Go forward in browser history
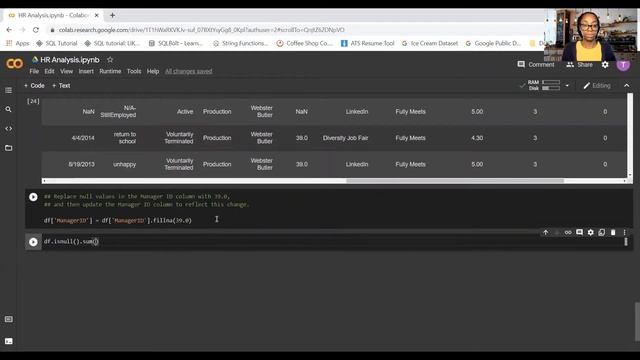This screenshot has height=360, width=640. (x=22, y=30)
